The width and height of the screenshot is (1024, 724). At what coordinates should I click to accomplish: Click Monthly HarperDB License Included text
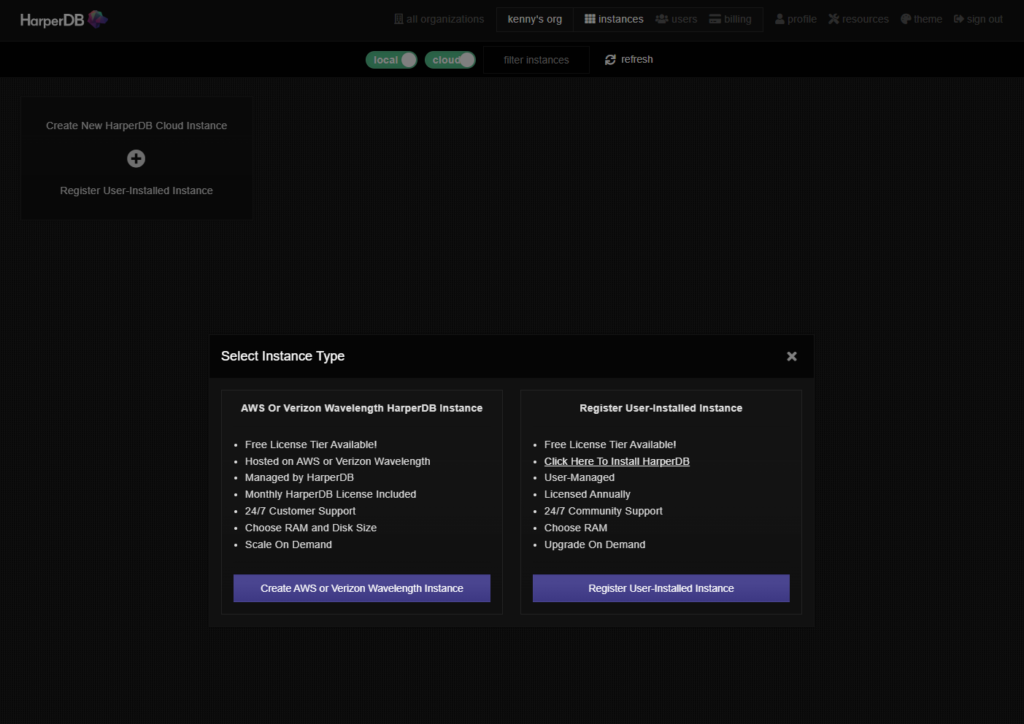click(330, 495)
